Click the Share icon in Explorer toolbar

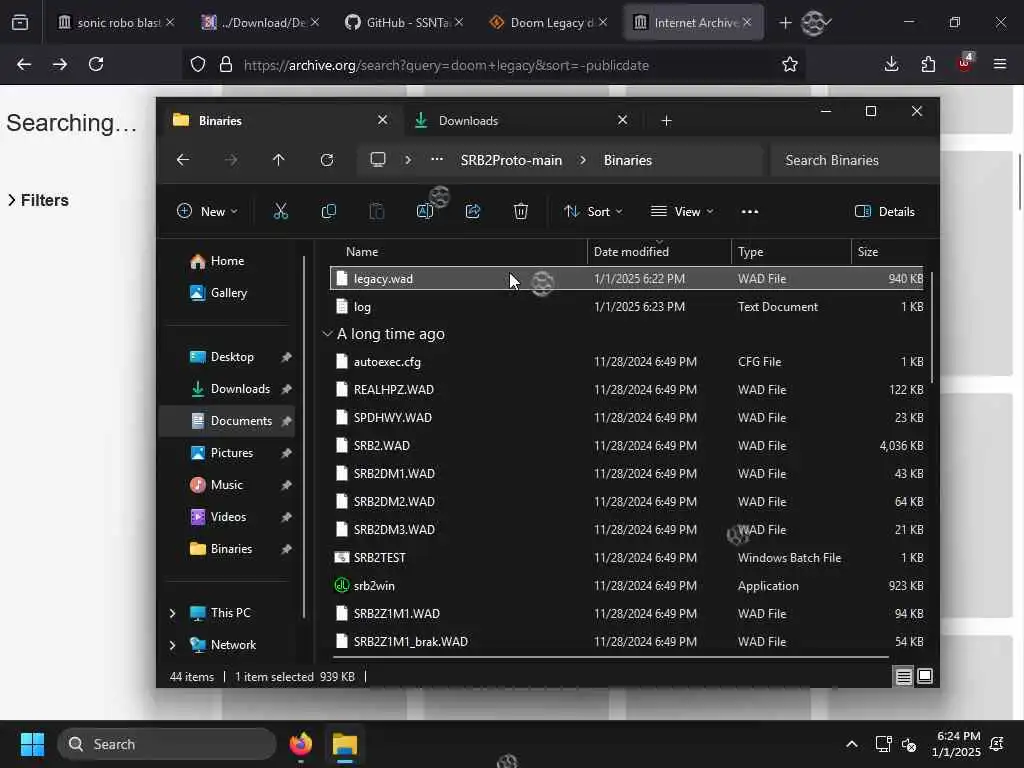tap(473, 212)
